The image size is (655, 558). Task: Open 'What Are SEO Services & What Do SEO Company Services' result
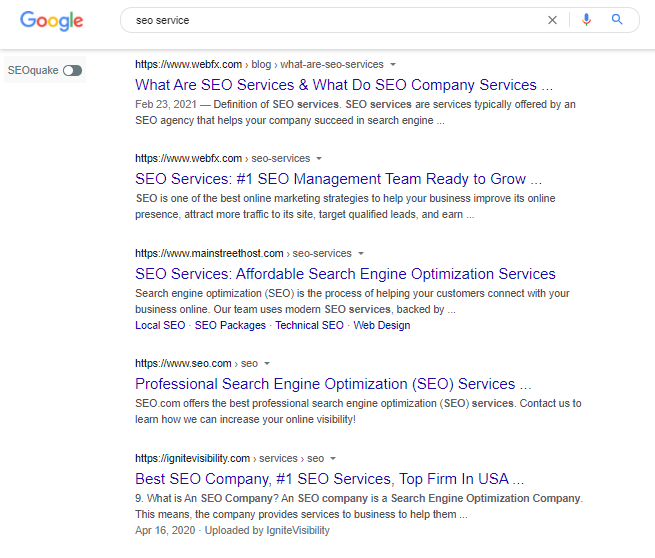point(344,85)
